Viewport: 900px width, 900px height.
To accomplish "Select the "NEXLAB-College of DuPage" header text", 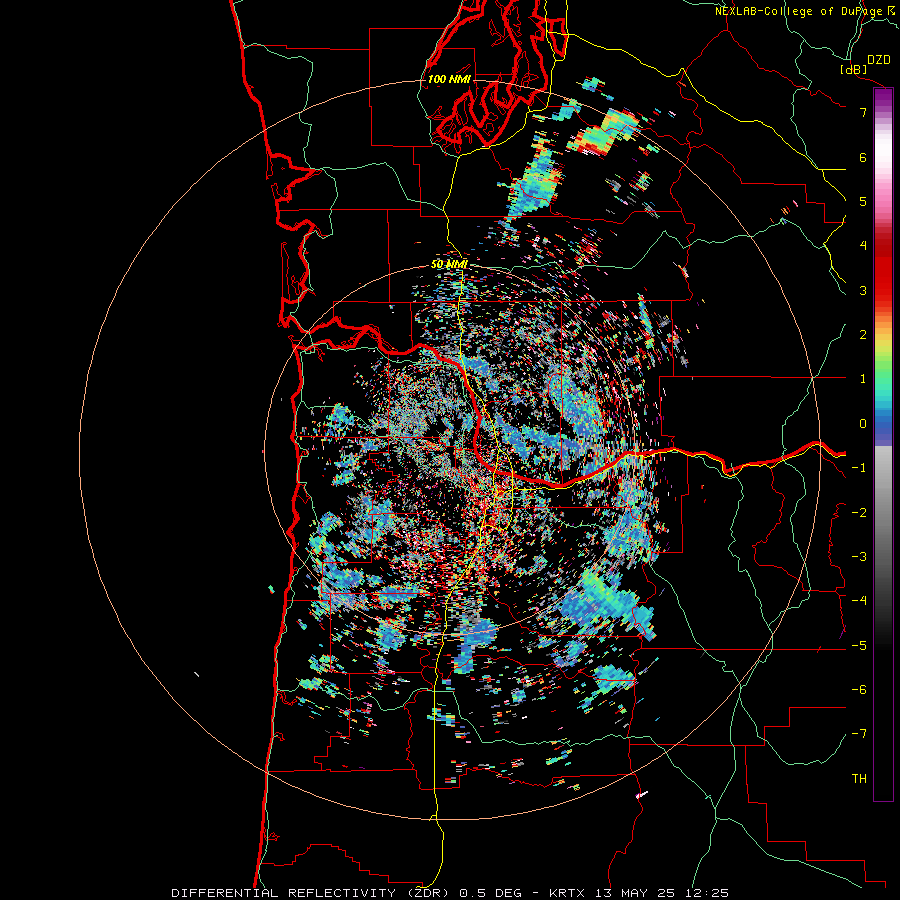I will coord(799,11).
